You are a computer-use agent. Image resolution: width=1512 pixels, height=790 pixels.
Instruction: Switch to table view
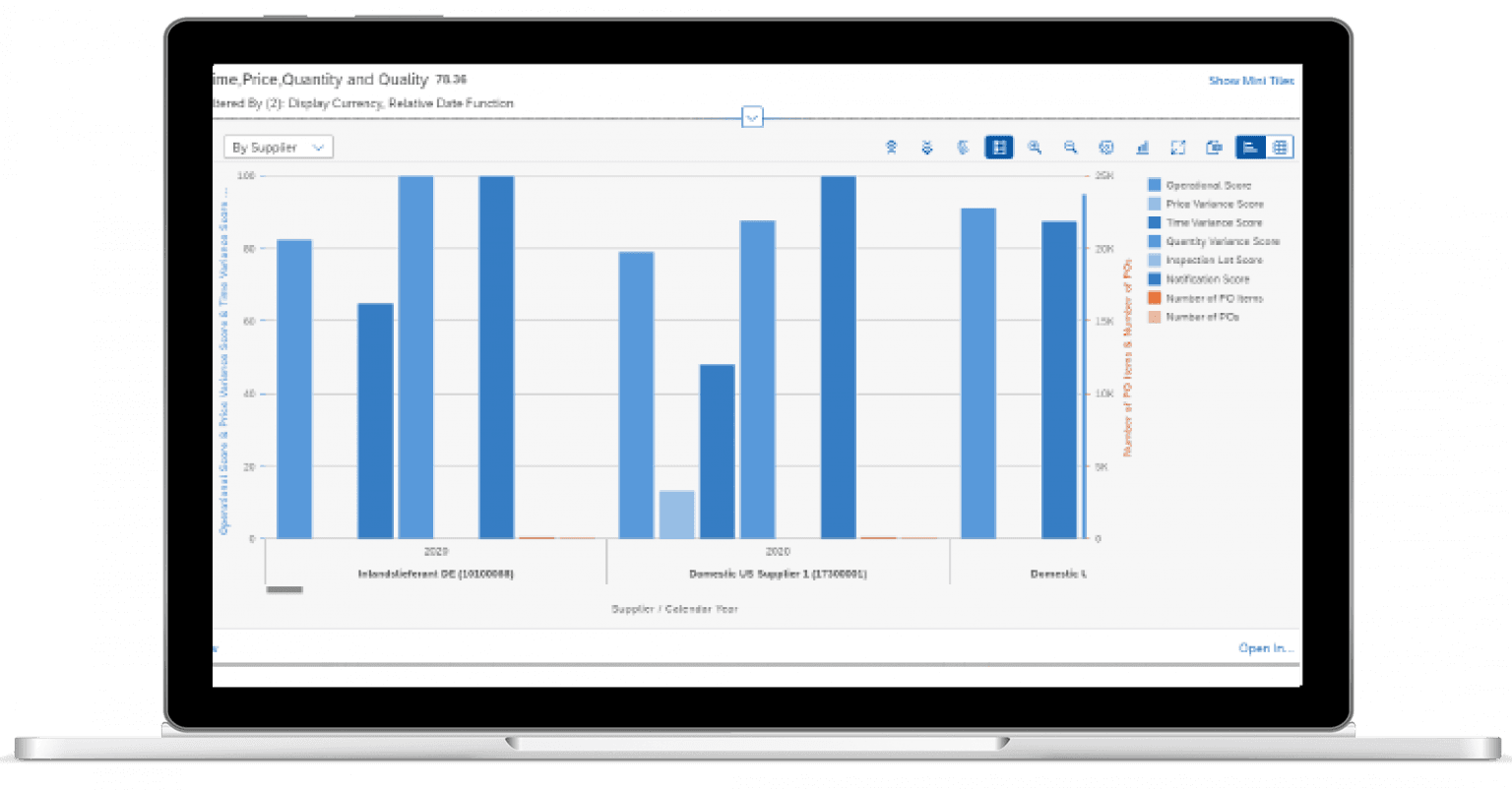[1280, 148]
